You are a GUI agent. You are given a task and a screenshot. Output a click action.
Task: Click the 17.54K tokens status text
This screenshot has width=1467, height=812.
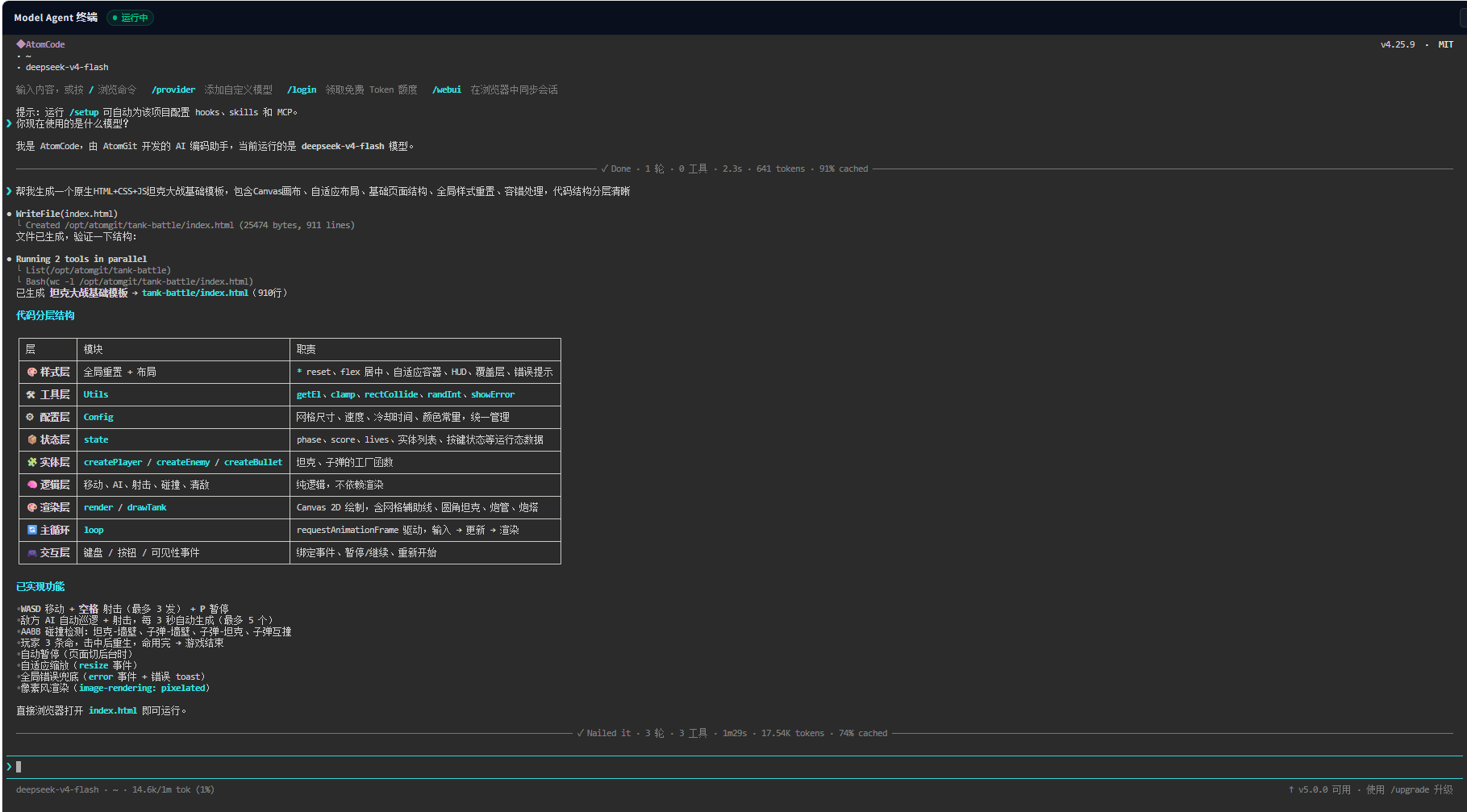pos(793,733)
